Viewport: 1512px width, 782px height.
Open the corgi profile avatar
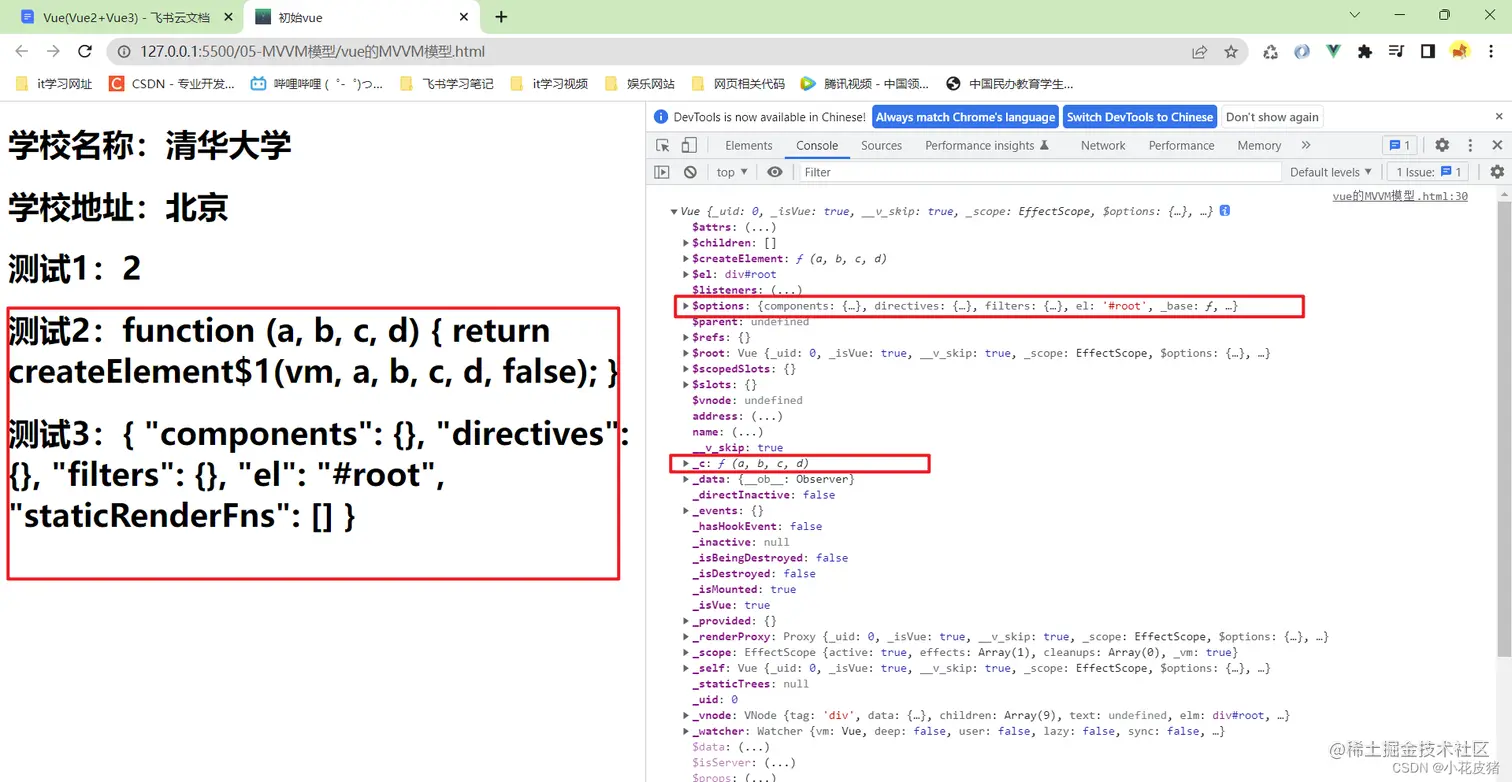click(x=1459, y=51)
